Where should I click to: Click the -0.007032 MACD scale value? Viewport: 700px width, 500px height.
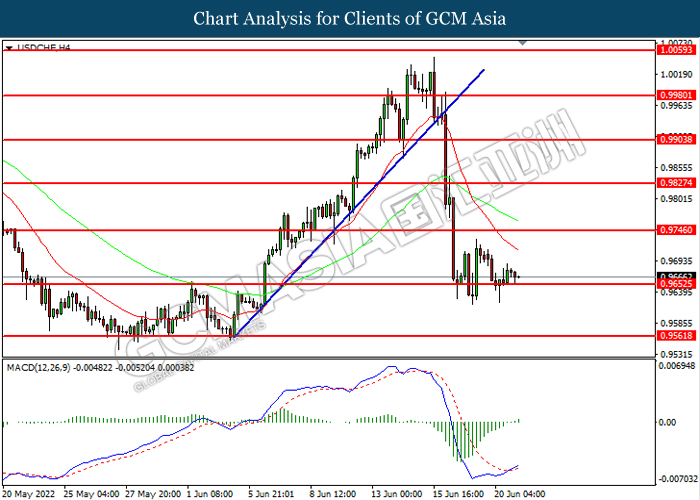tap(676, 479)
